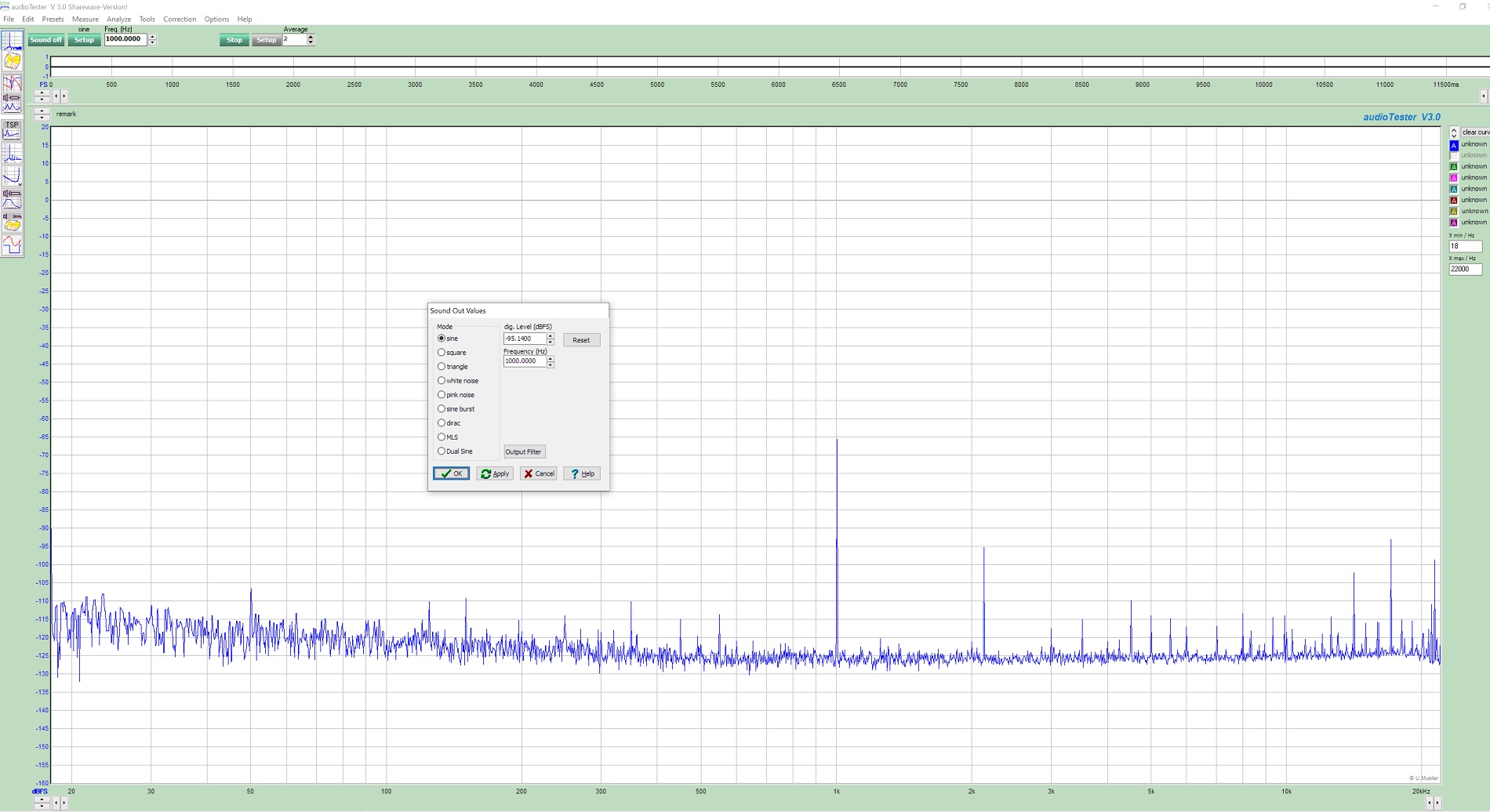The height and width of the screenshot is (812, 1490).
Task: Open the File menu
Action: (9, 19)
